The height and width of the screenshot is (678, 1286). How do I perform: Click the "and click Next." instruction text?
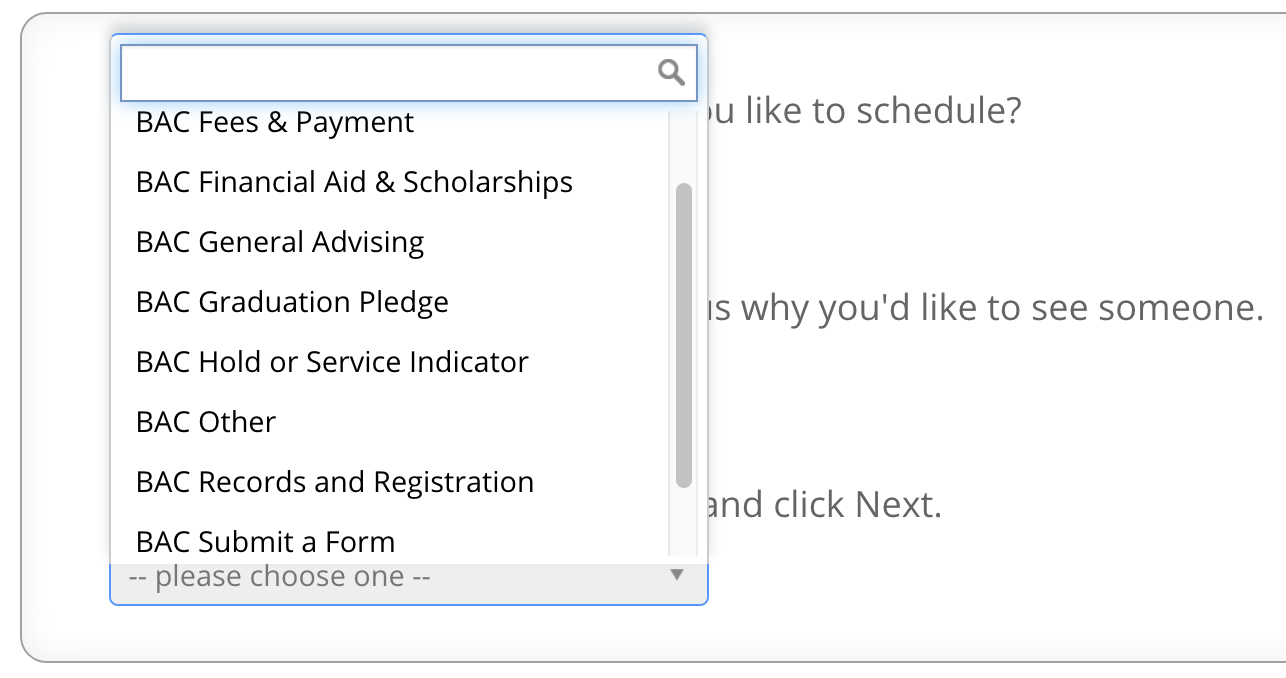click(x=824, y=505)
